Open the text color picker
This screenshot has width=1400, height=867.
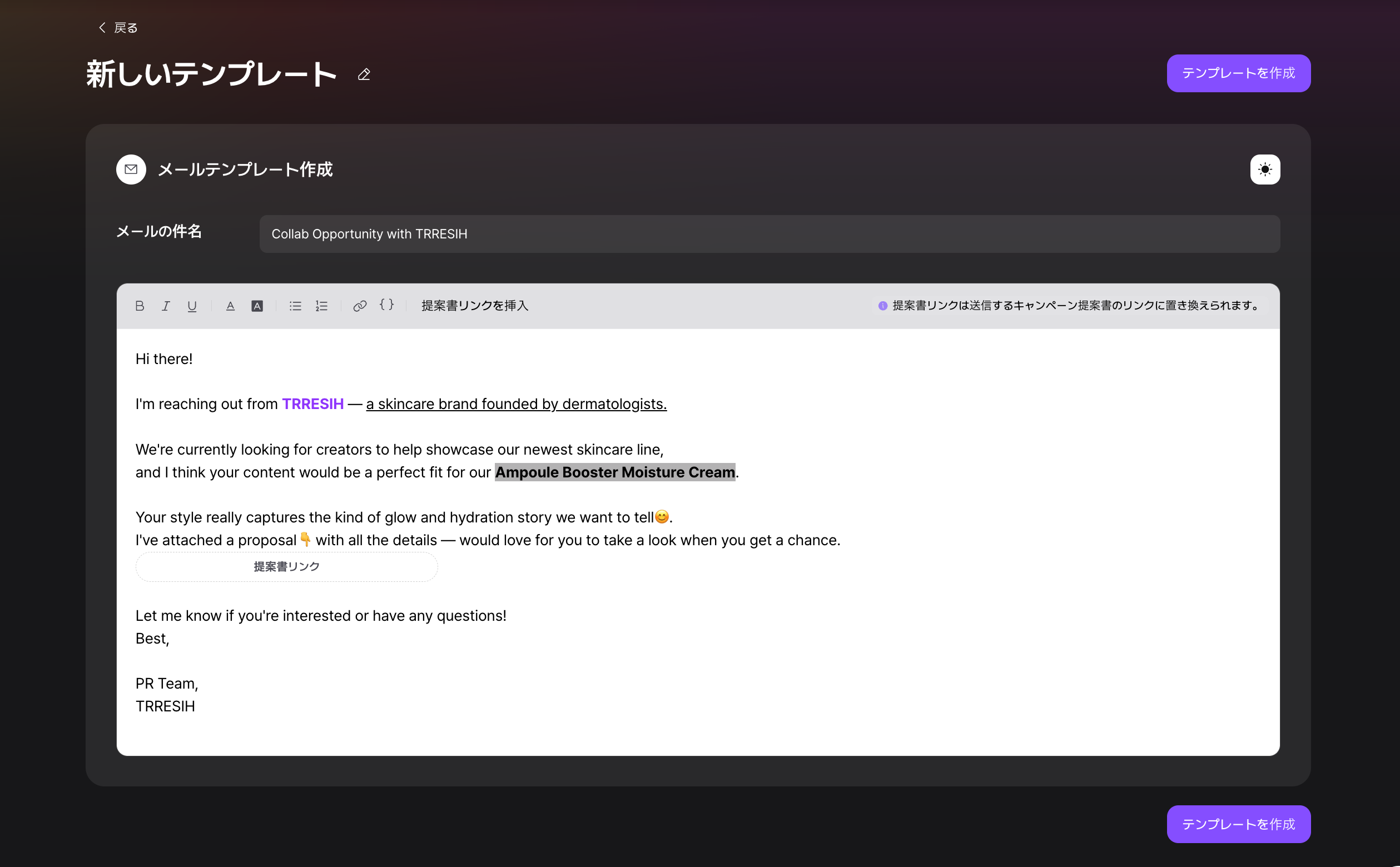point(231,306)
